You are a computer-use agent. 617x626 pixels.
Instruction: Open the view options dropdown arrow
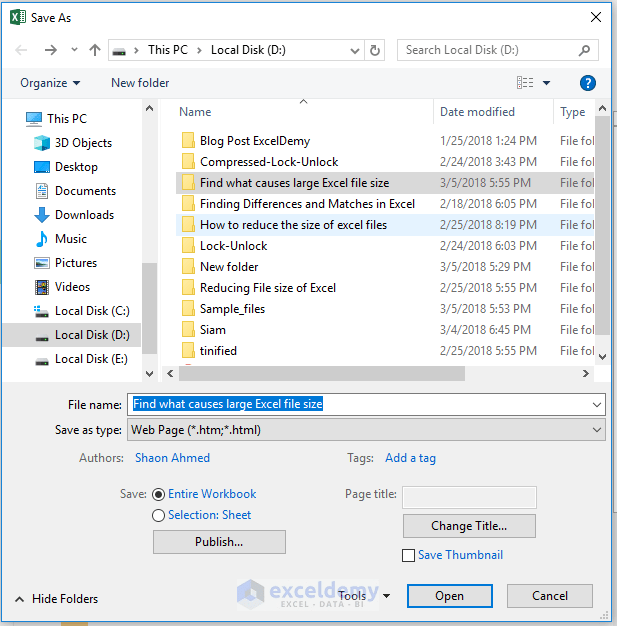(x=546, y=83)
